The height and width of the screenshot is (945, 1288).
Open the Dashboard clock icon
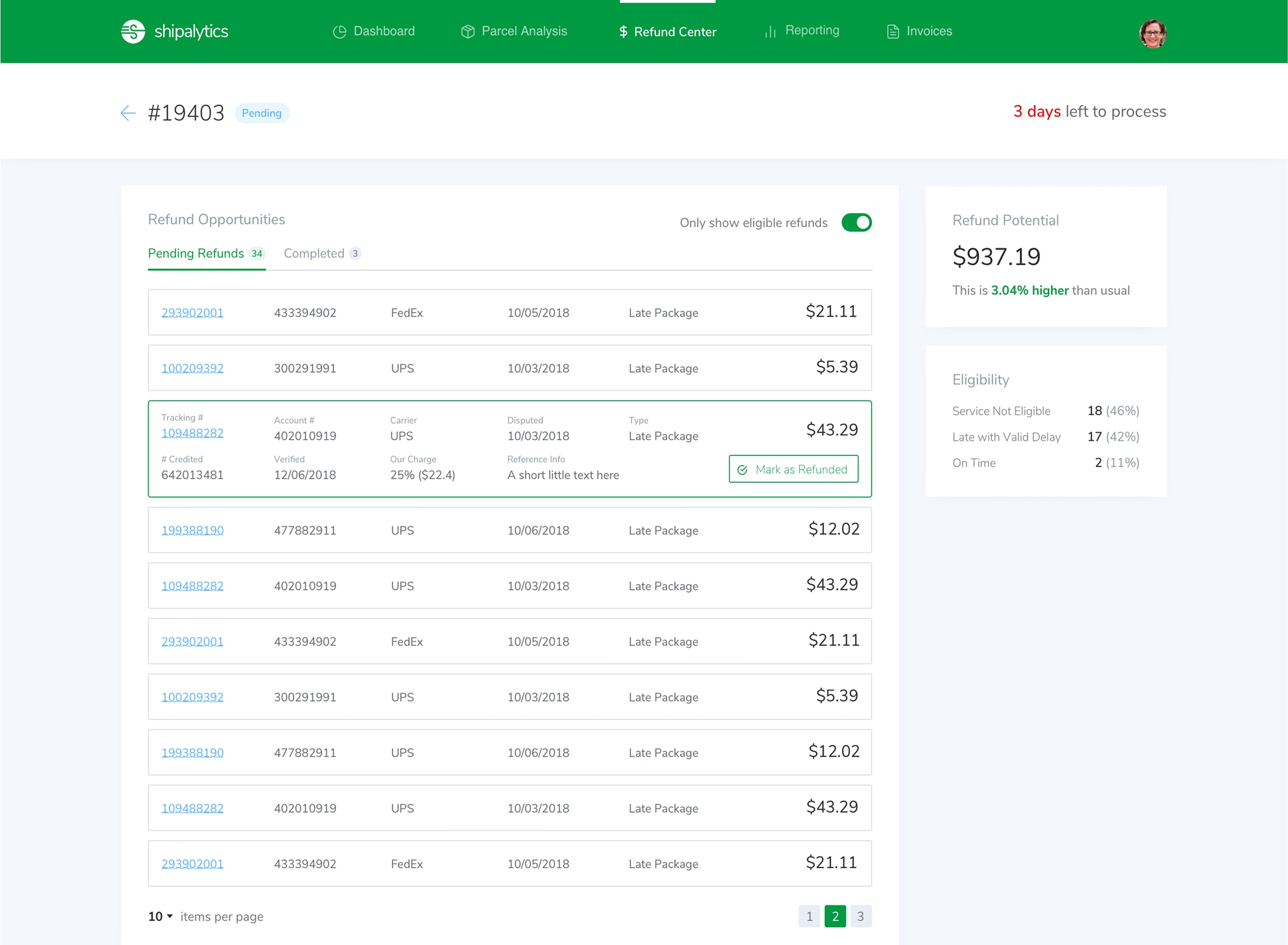340,32
